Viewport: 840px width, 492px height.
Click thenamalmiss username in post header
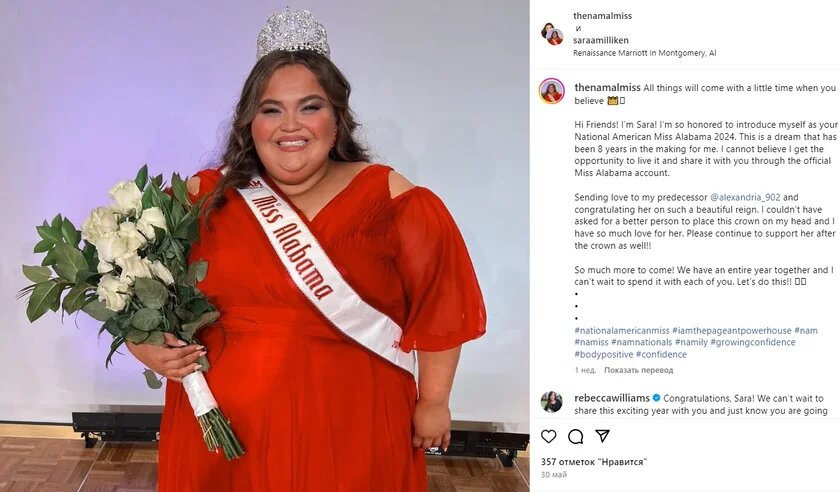point(603,16)
